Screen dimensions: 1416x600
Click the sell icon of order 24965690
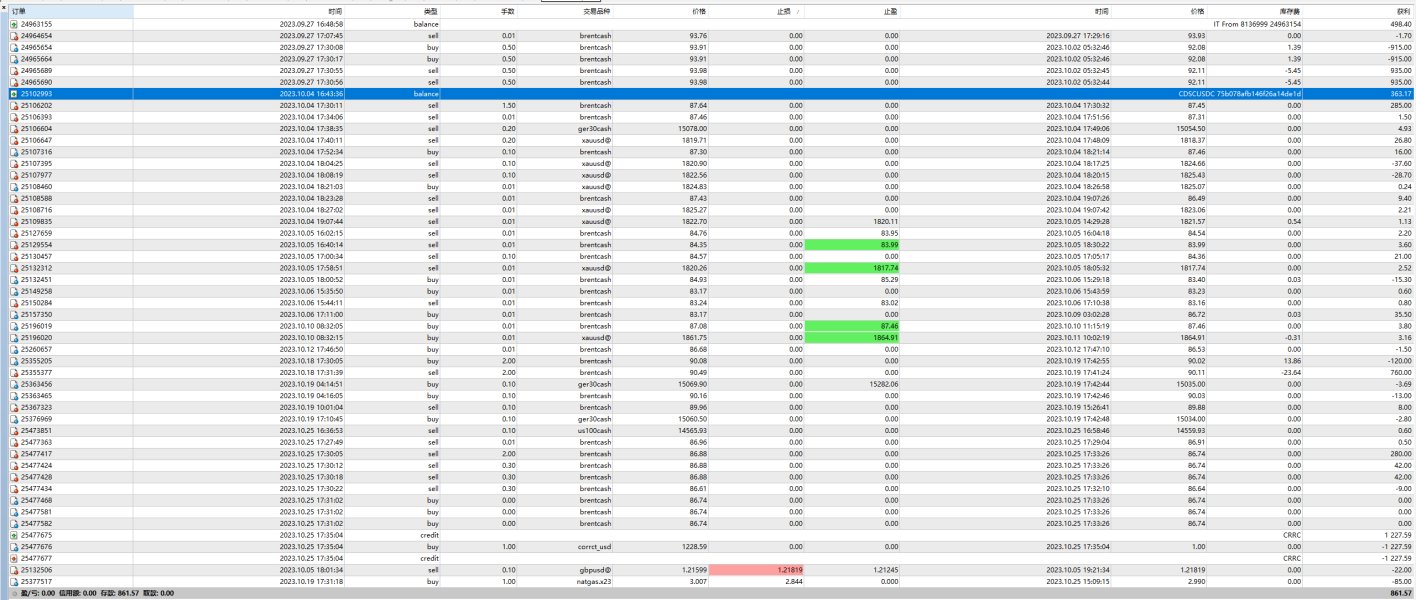coord(14,82)
